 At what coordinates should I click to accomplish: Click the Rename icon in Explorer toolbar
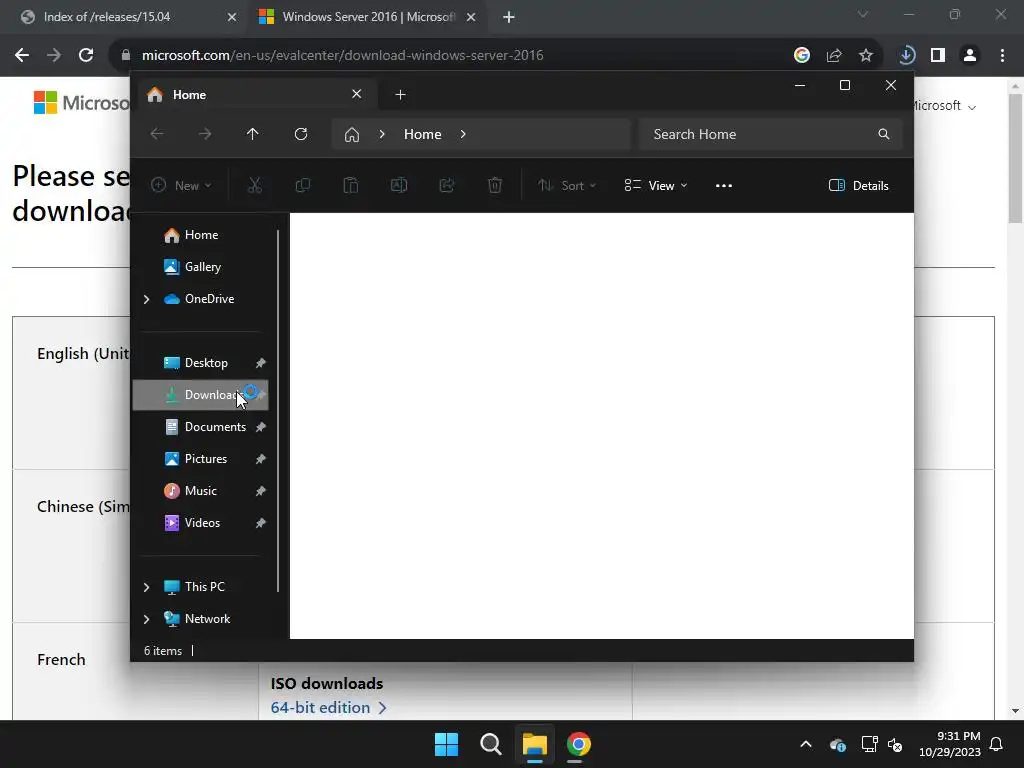pos(399,185)
